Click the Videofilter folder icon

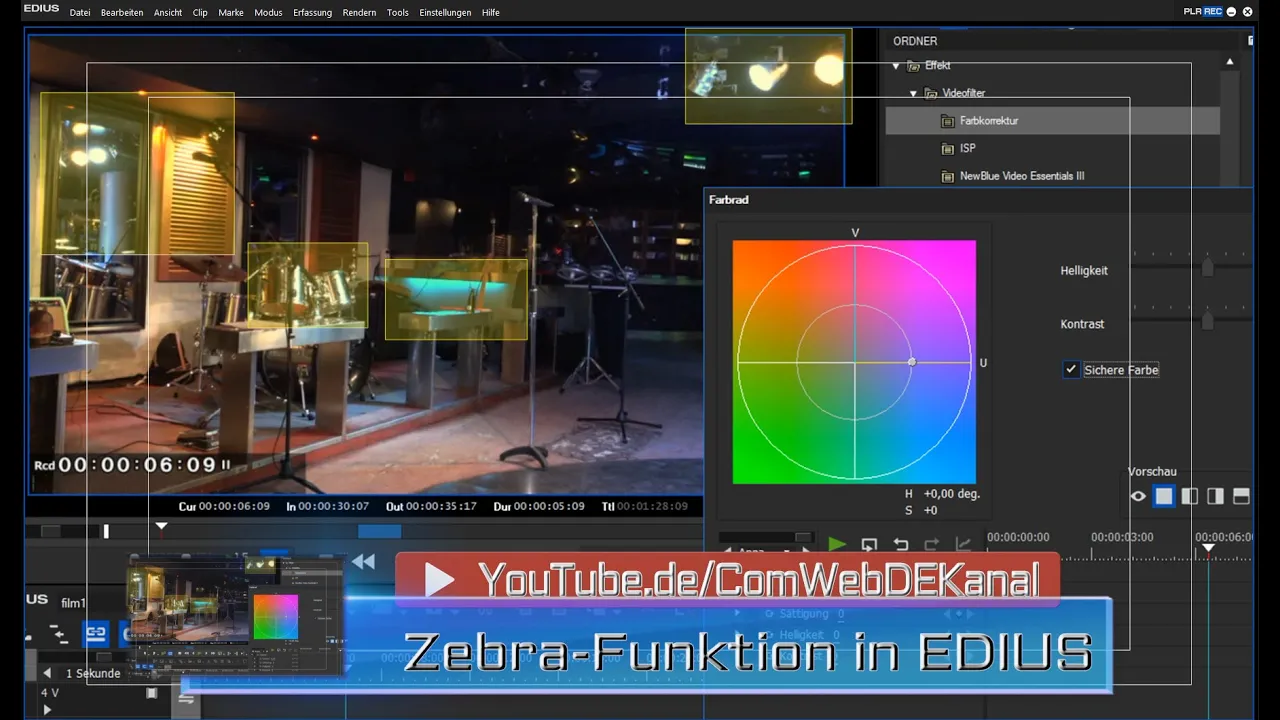pos(931,93)
